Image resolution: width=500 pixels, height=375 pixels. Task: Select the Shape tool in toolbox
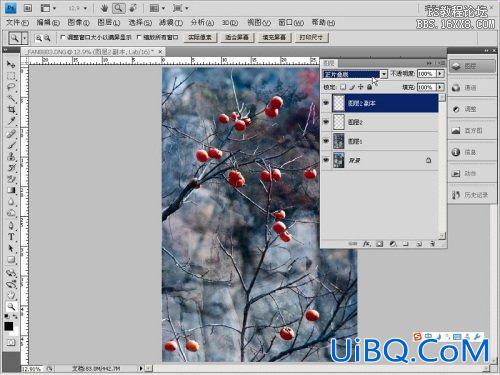click(x=11, y=260)
